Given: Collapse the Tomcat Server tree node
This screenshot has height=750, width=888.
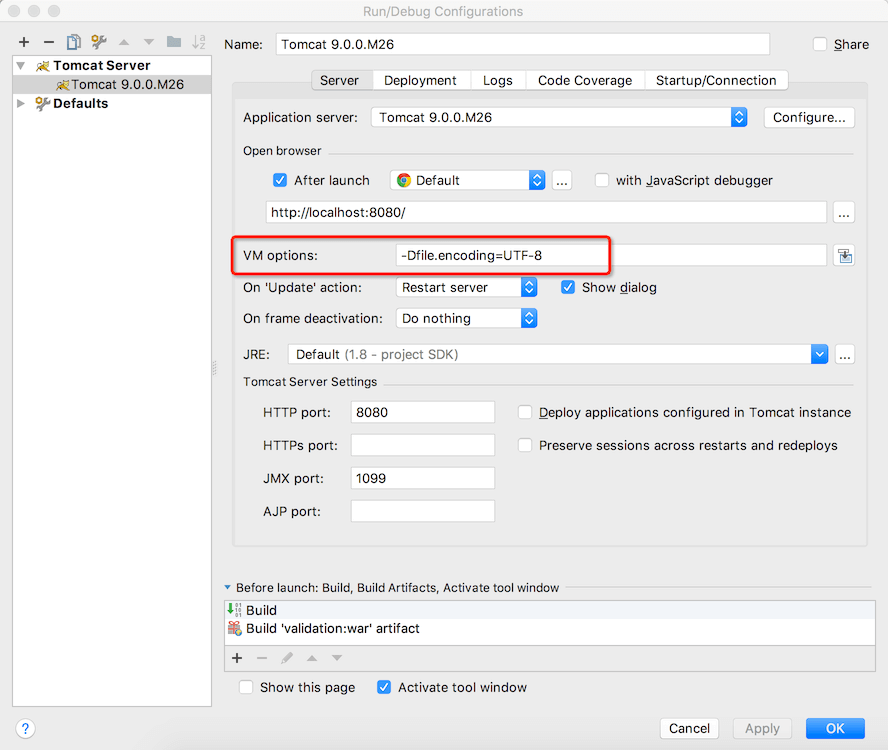Looking at the screenshot, I should click(x=21, y=66).
